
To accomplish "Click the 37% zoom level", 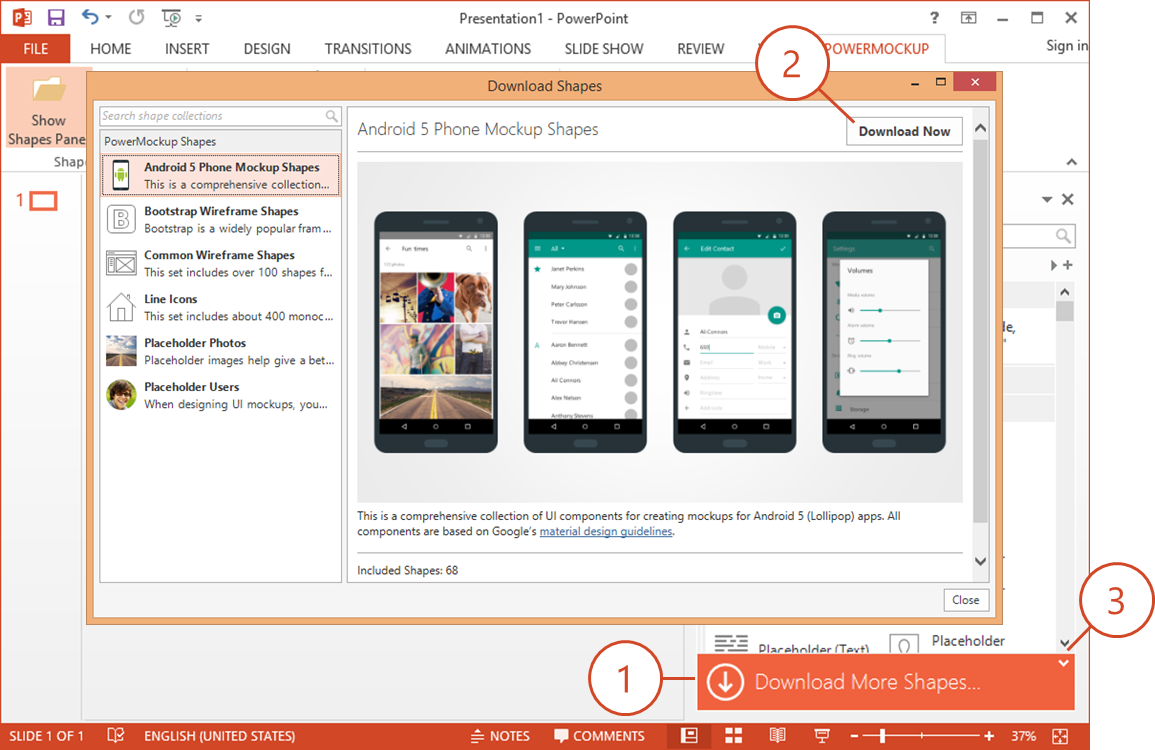I will tap(1023, 735).
